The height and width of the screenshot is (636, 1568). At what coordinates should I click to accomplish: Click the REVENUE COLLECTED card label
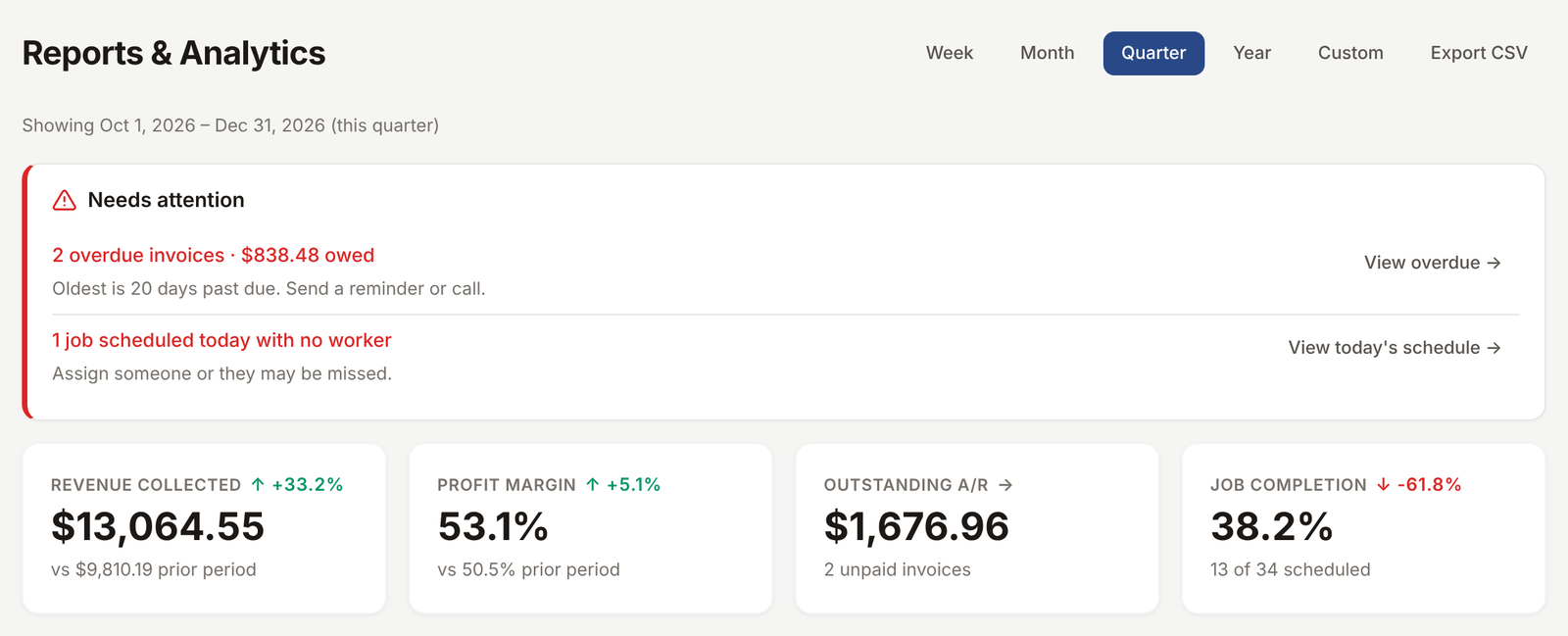point(146,485)
